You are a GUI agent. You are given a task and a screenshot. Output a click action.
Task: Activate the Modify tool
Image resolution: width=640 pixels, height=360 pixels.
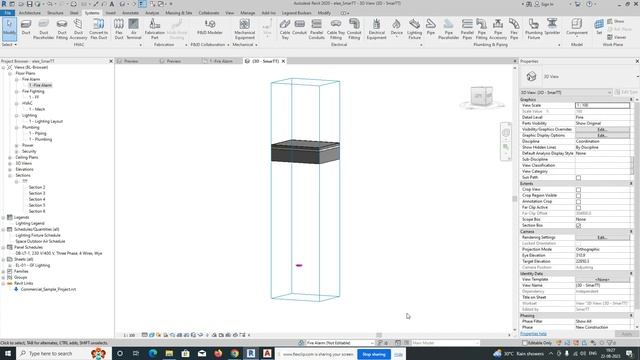(x=9, y=28)
